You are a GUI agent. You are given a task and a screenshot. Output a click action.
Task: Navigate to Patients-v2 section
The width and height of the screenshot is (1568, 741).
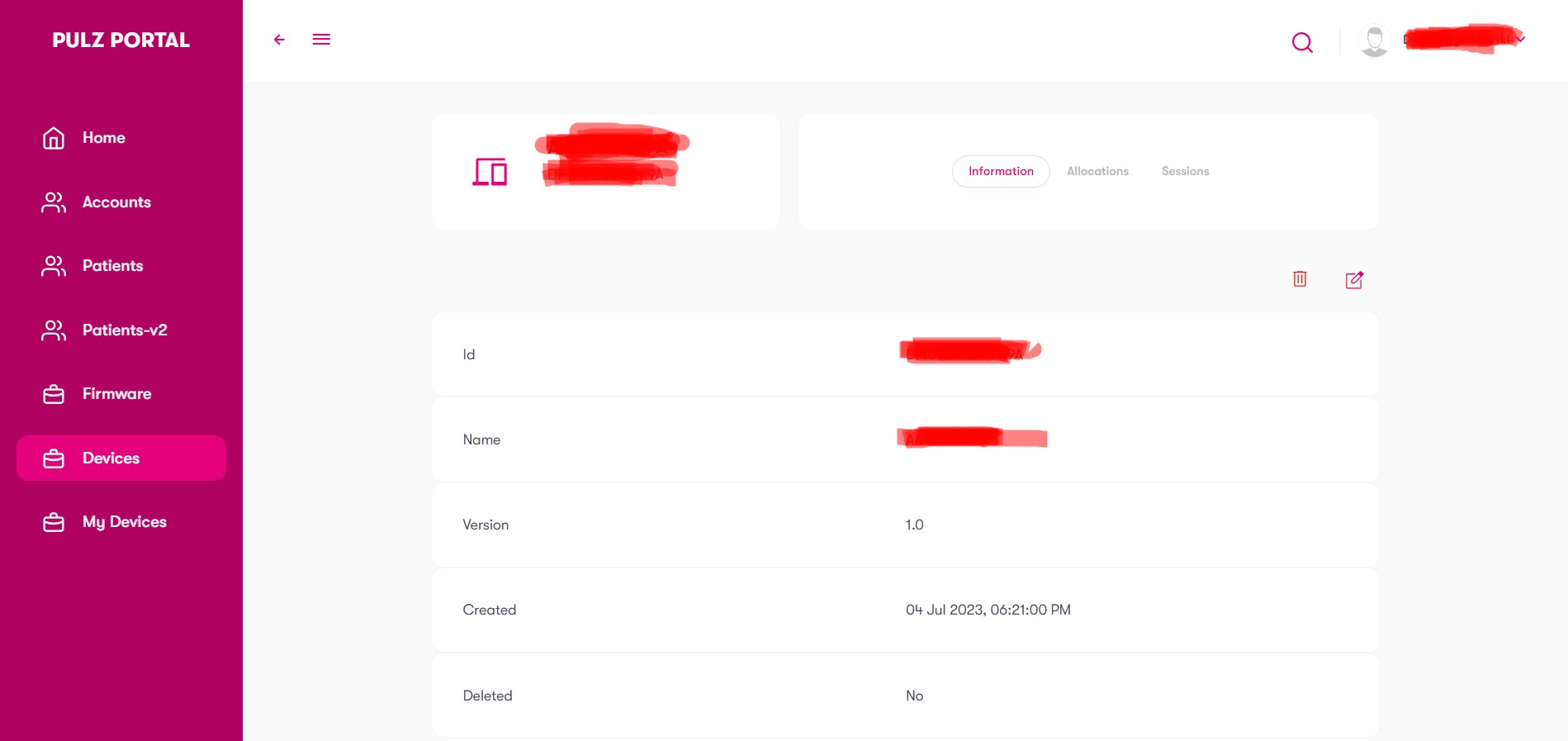[x=125, y=330]
